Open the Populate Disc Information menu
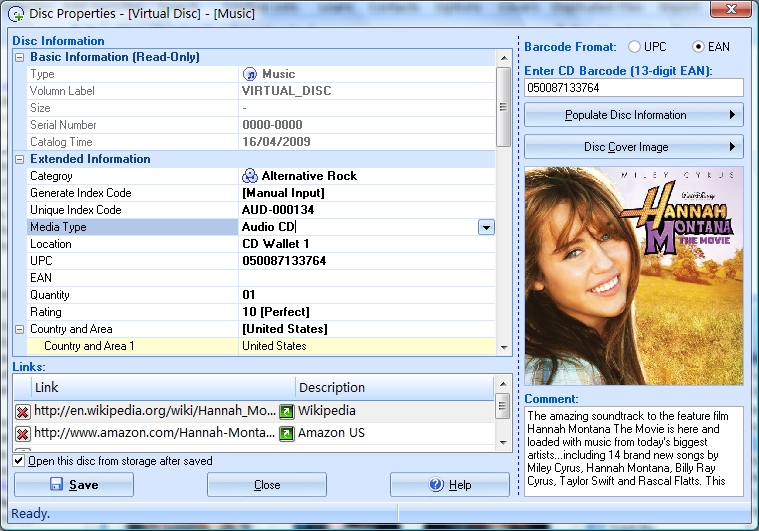Image resolution: width=759 pixels, height=531 pixels. click(x=634, y=115)
